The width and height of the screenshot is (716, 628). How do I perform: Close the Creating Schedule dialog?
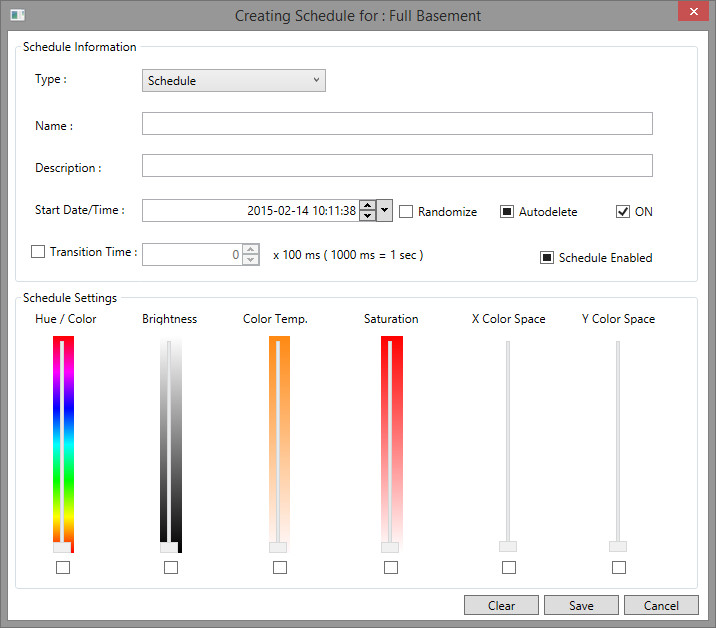tap(693, 11)
